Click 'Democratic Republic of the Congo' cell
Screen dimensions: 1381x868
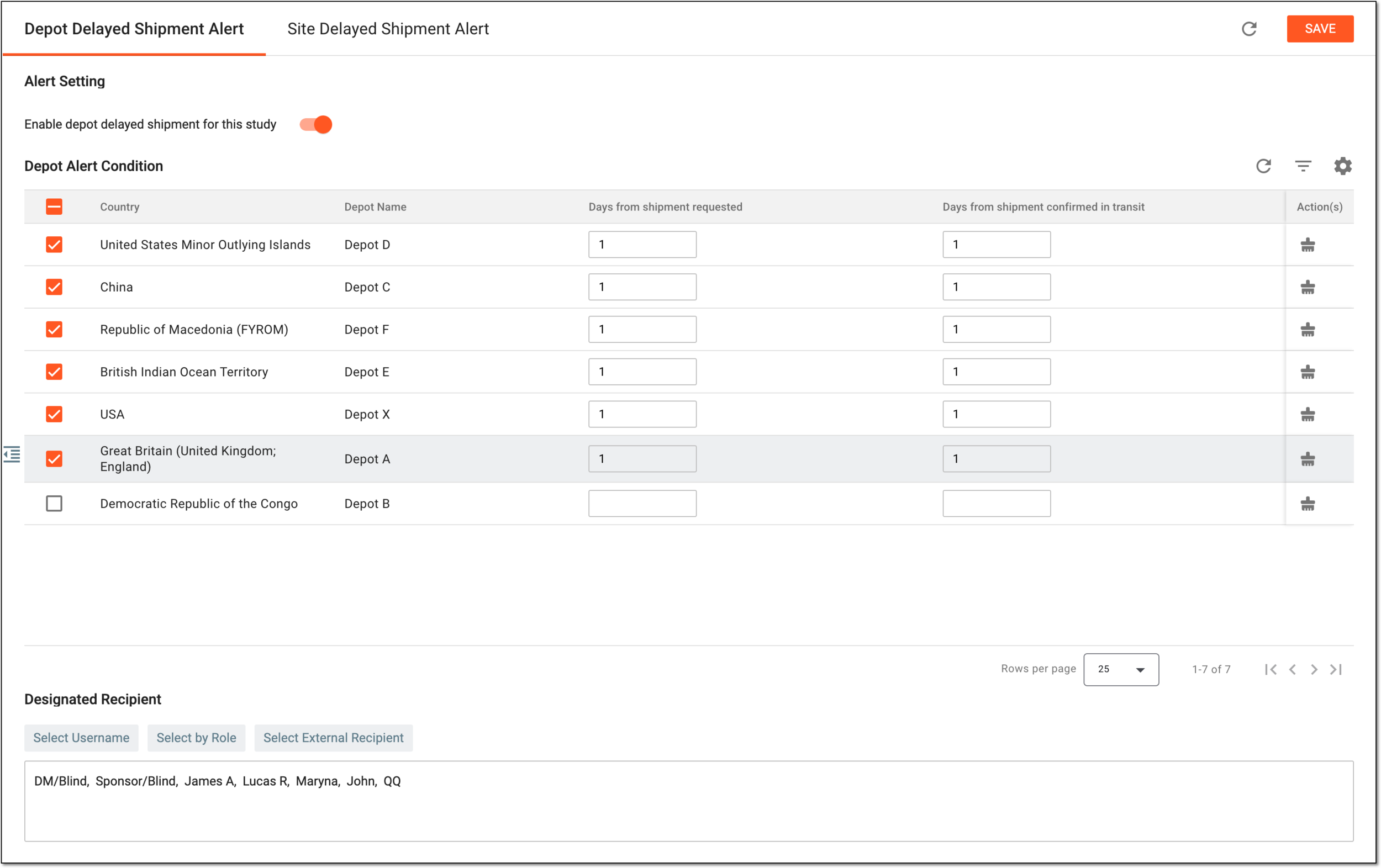click(x=198, y=504)
